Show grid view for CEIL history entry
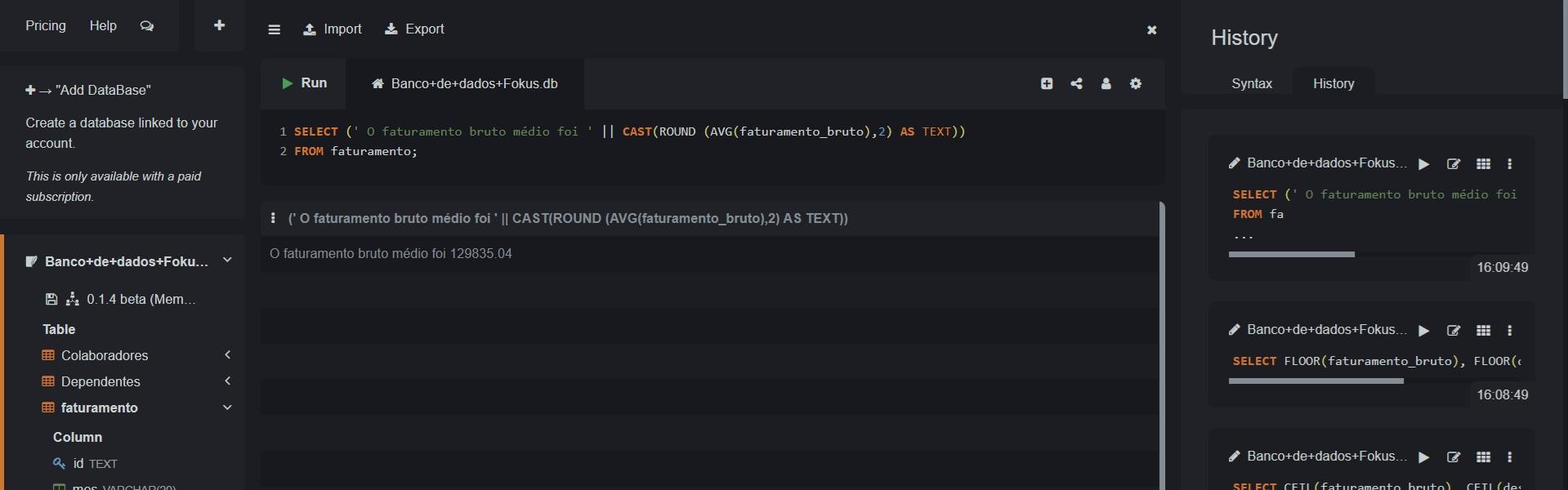Viewport: 1568px width, 490px height. tap(1484, 457)
